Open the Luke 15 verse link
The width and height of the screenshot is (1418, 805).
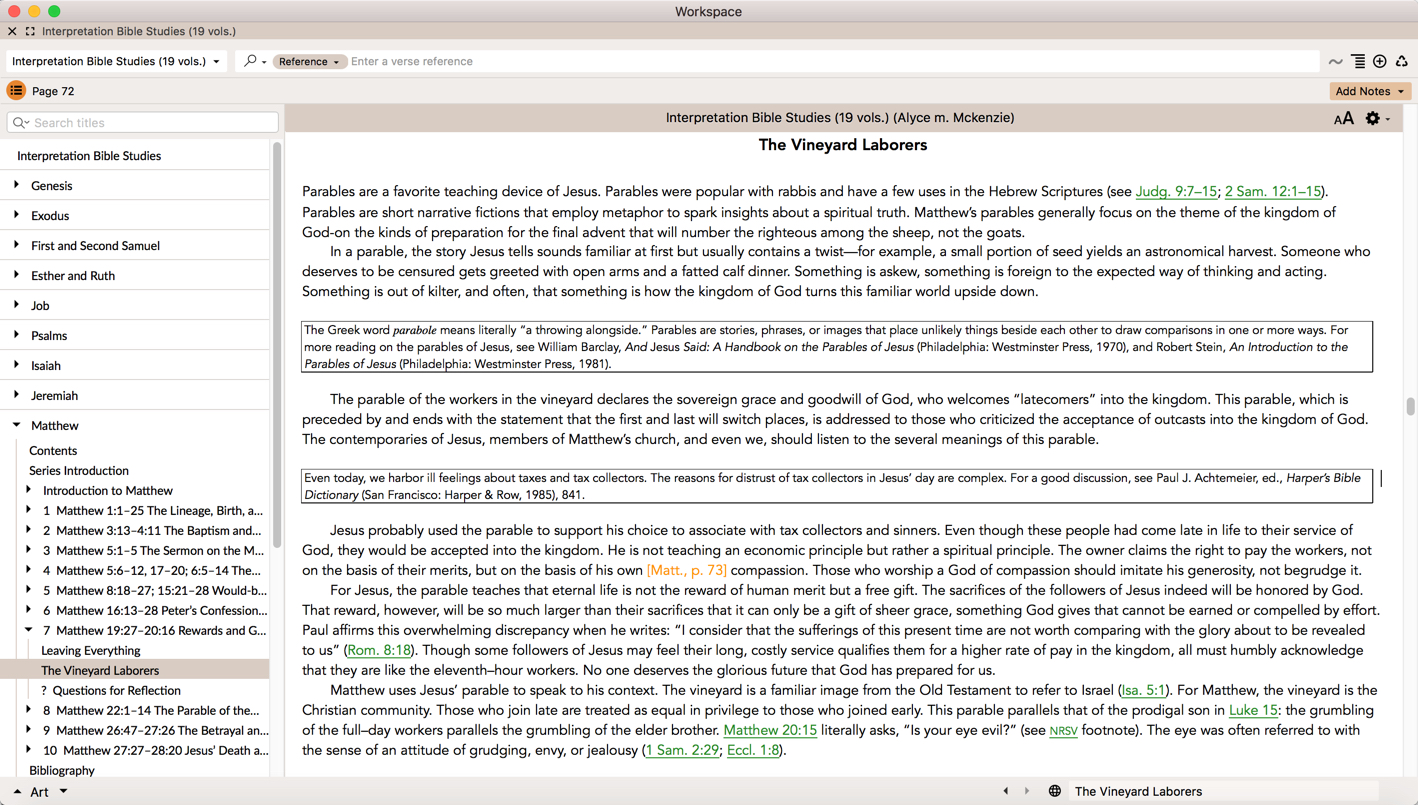tap(1253, 710)
